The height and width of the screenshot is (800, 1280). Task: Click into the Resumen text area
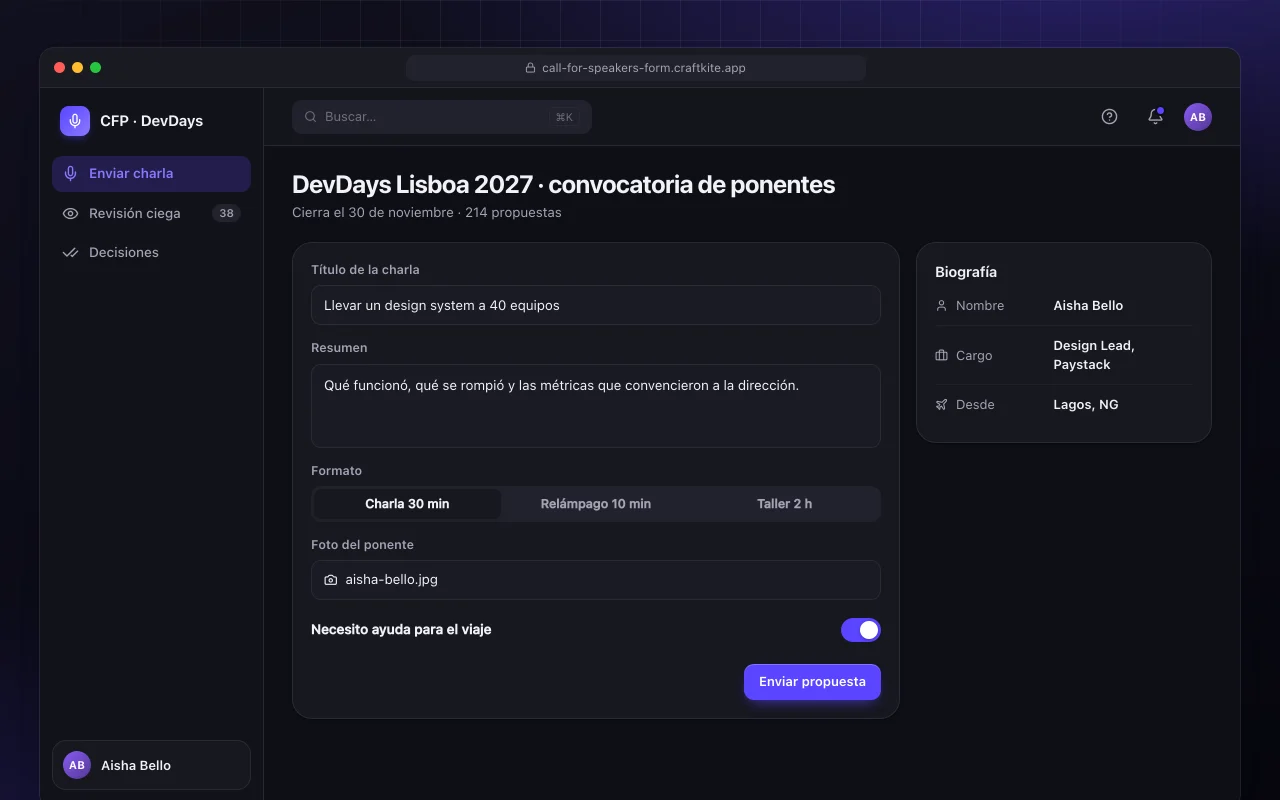tap(596, 406)
